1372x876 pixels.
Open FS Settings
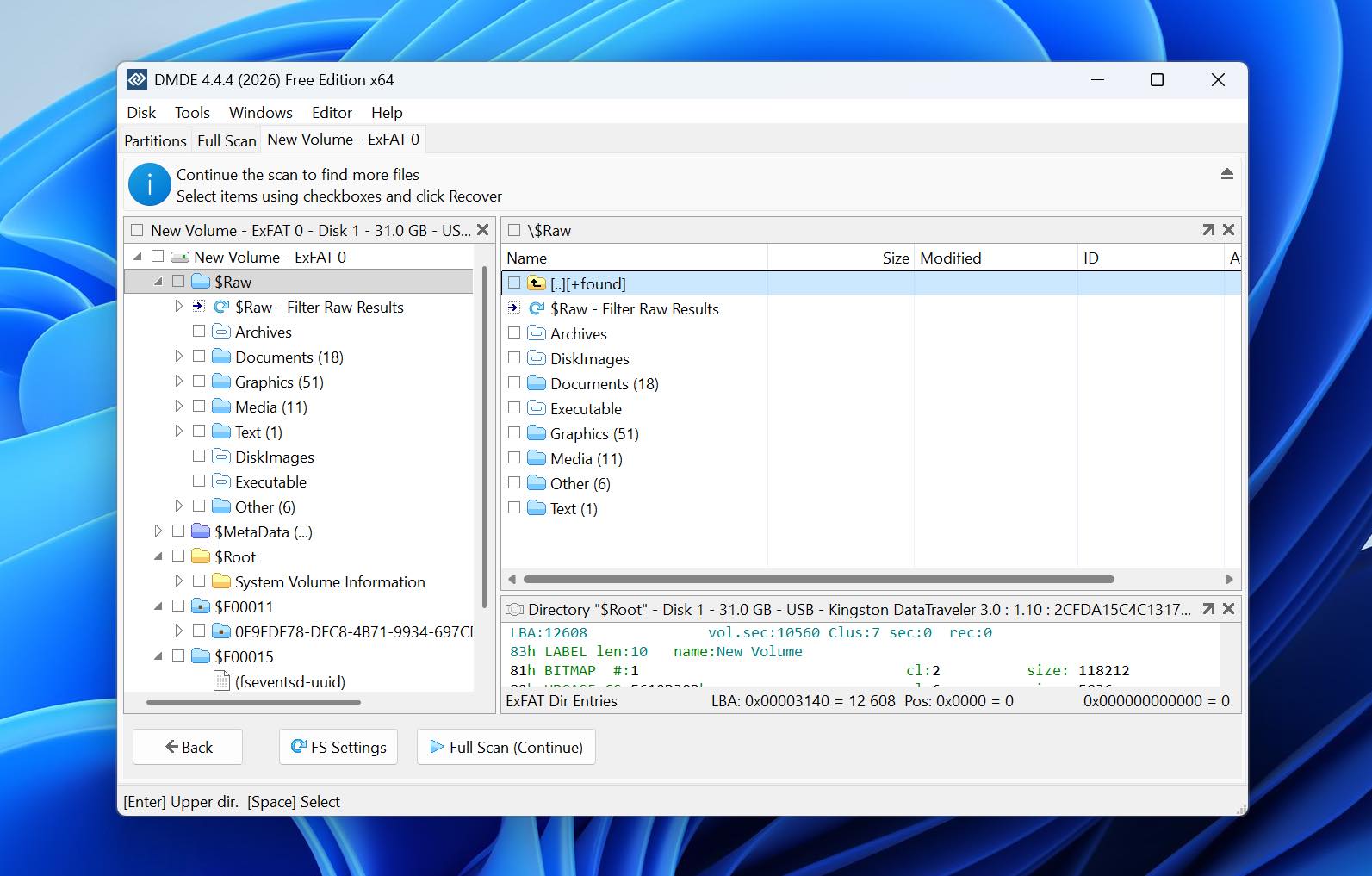[x=338, y=747]
